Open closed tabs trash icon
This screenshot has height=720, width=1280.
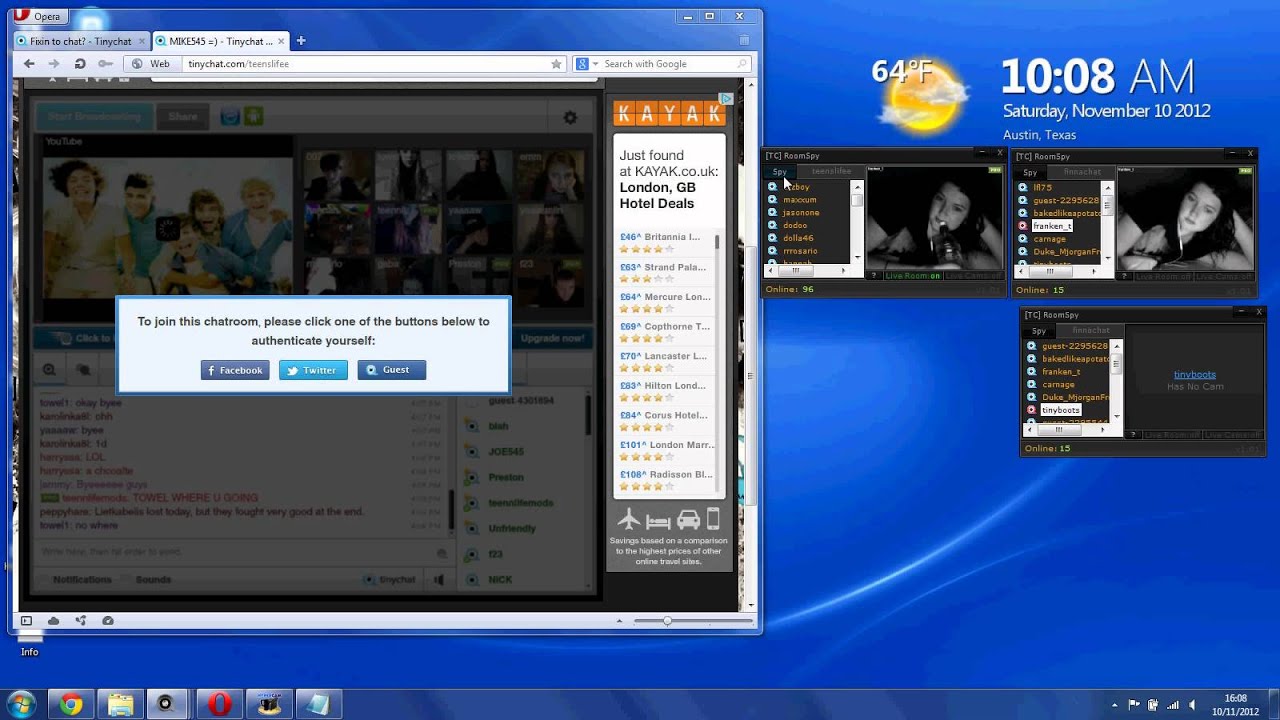(x=744, y=41)
